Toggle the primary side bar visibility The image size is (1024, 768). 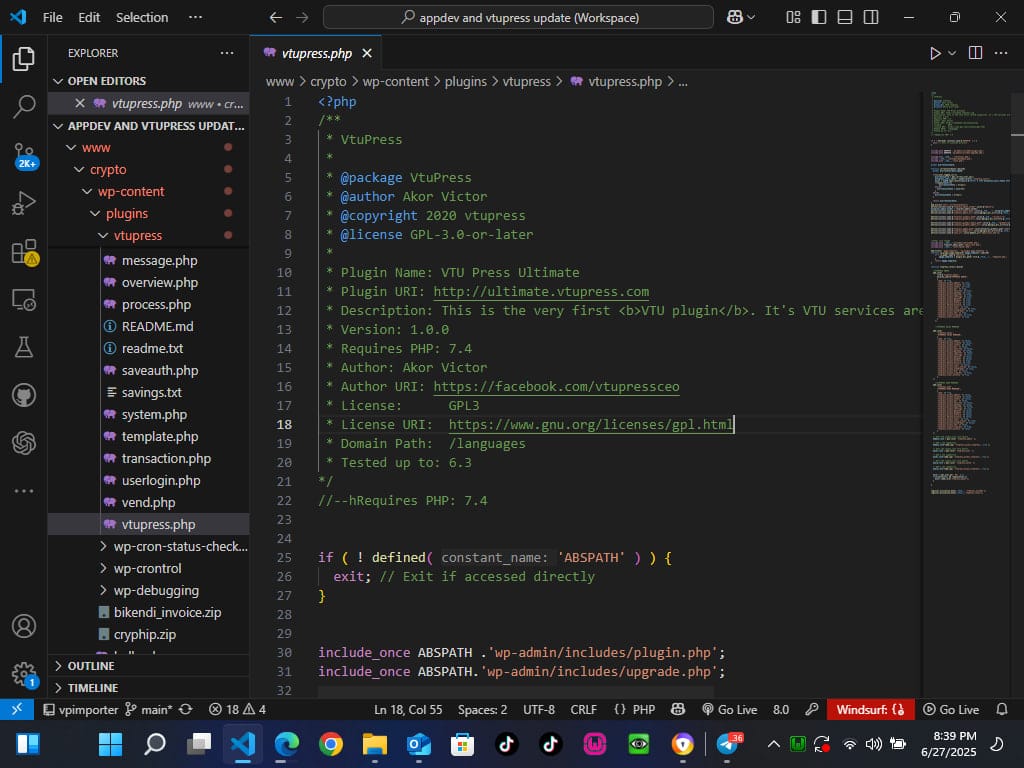[x=819, y=17]
